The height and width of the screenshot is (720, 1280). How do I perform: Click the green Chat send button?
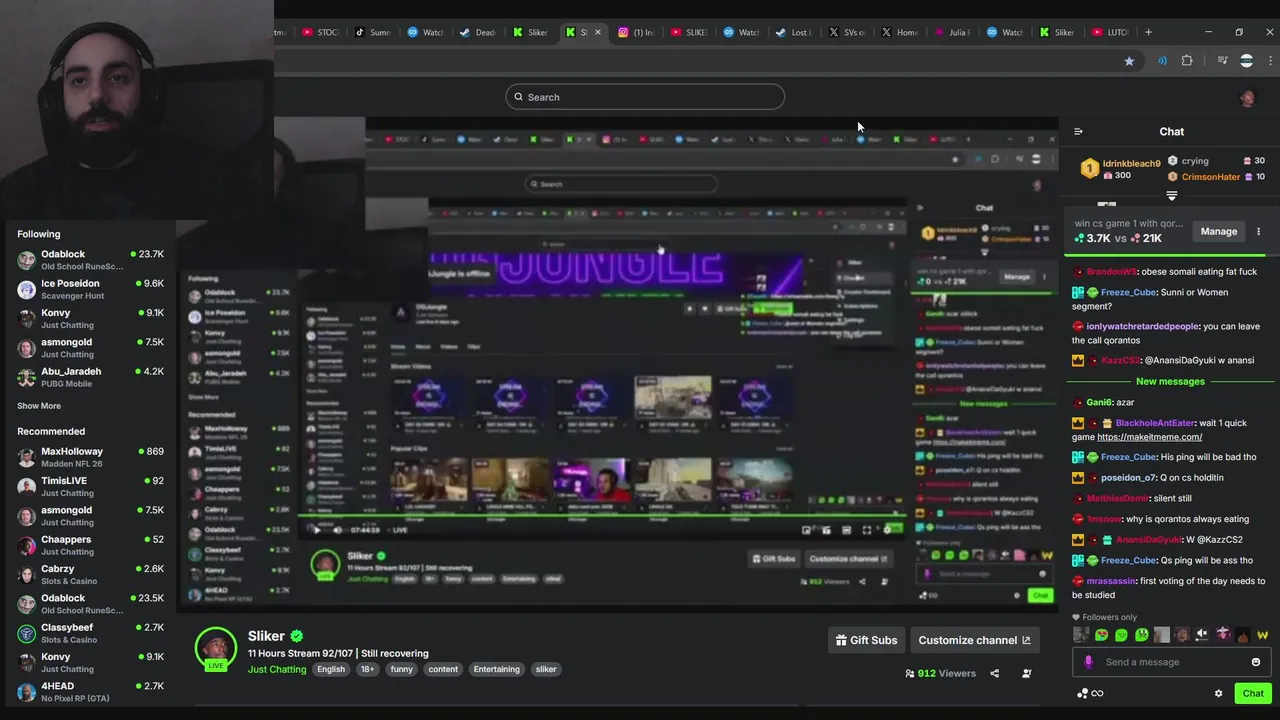pyautogui.click(x=1253, y=693)
